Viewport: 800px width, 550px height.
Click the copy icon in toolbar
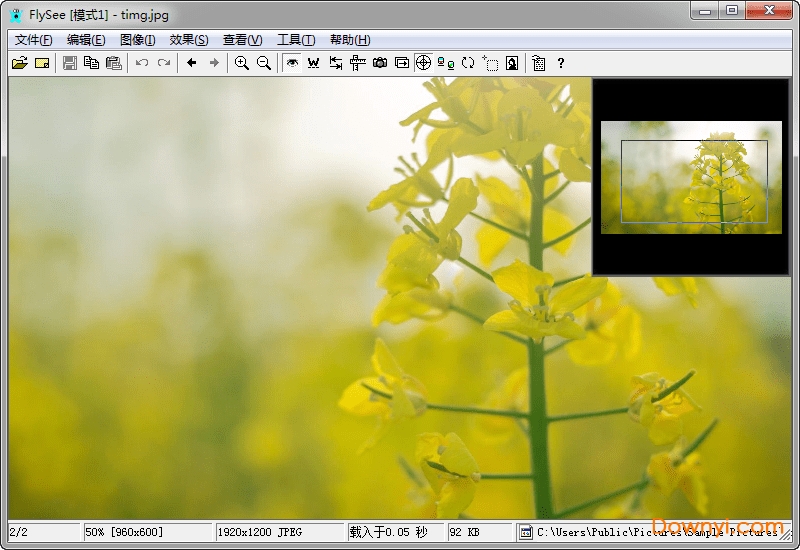pyautogui.click(x=92, y=63)
